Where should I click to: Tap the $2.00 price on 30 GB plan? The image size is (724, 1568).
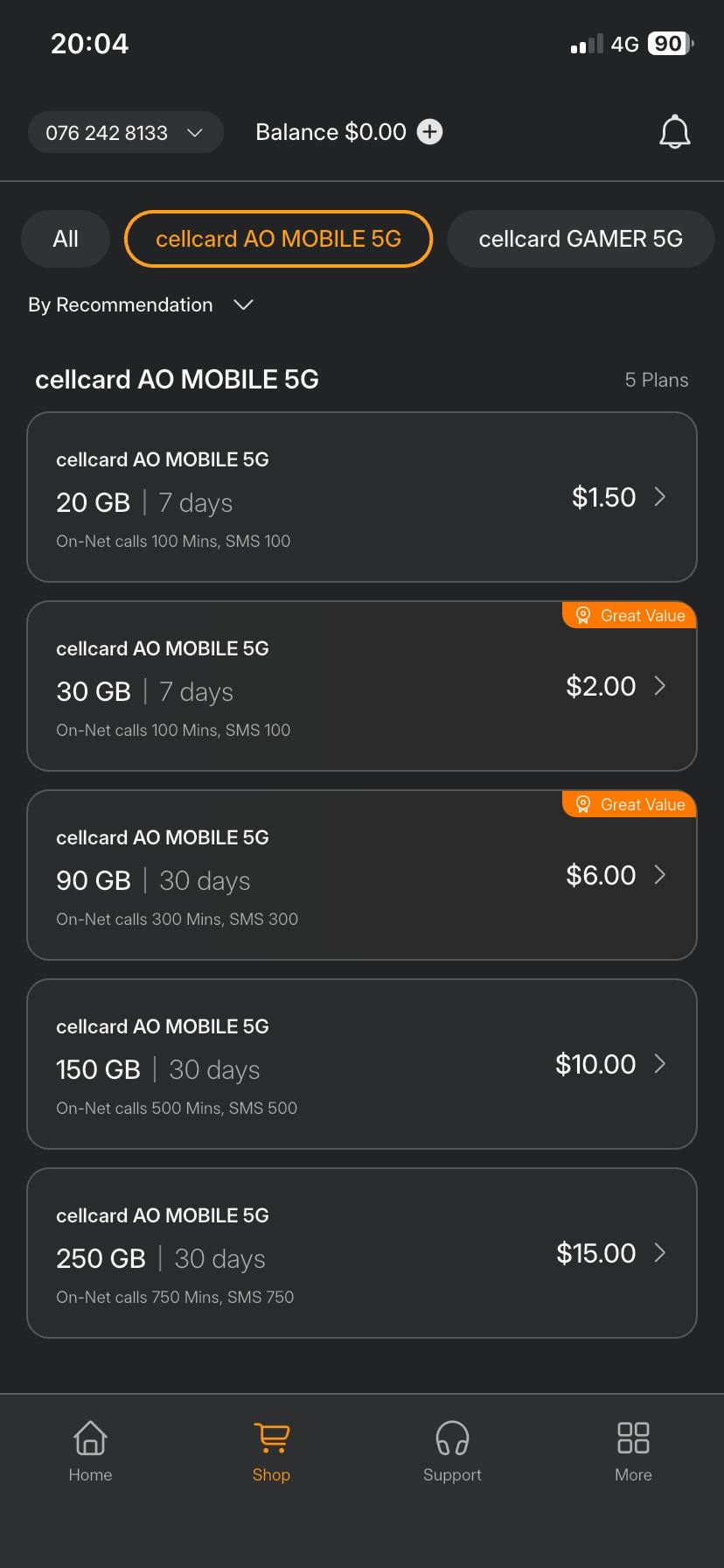601,686
